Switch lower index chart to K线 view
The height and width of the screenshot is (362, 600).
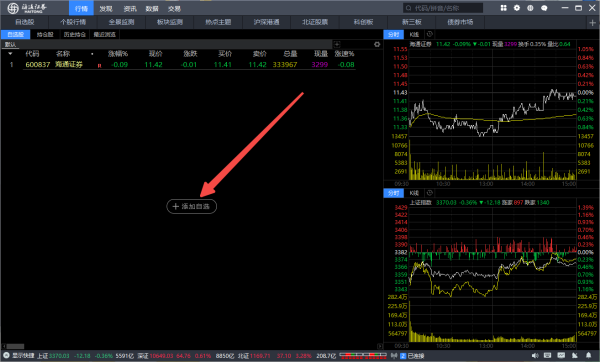point(414,193)
